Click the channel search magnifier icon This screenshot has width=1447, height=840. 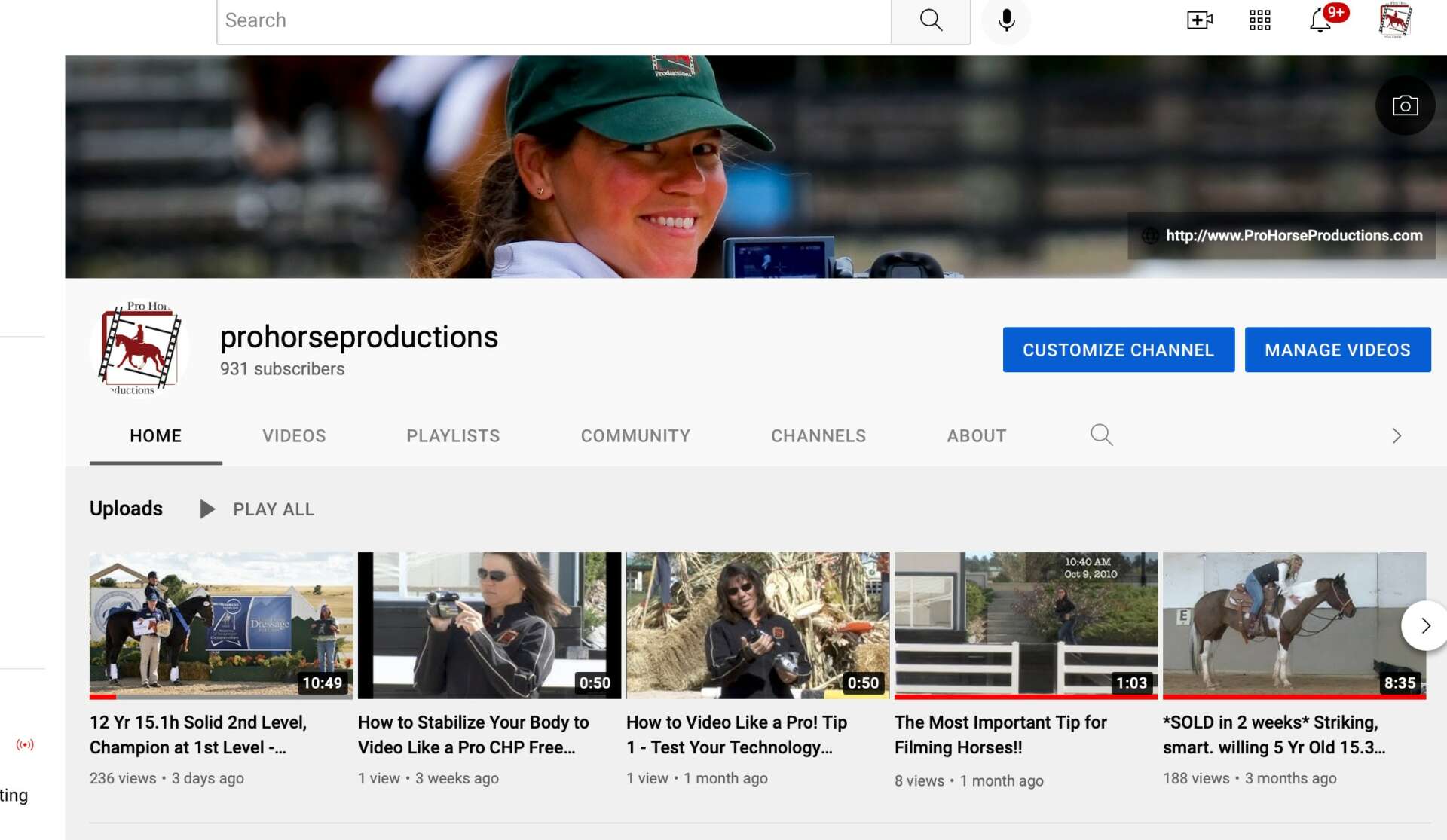pyautogui.click(x=1101, y=435)
